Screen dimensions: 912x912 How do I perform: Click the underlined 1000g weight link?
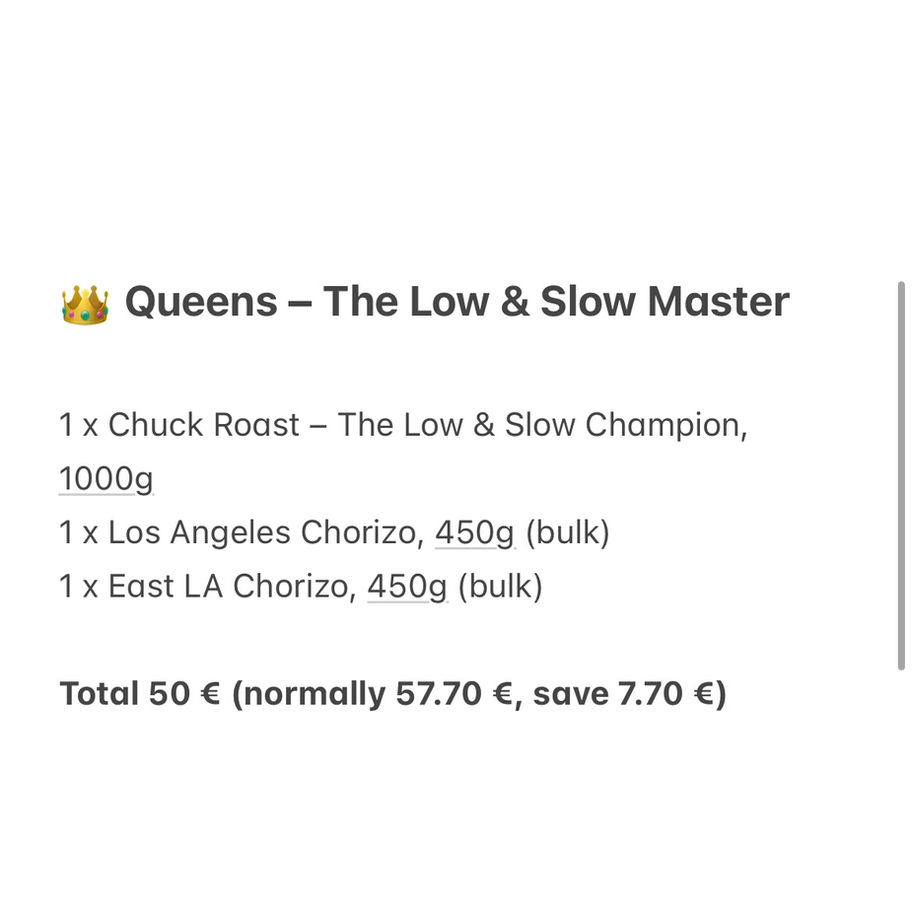coord(106,479)
